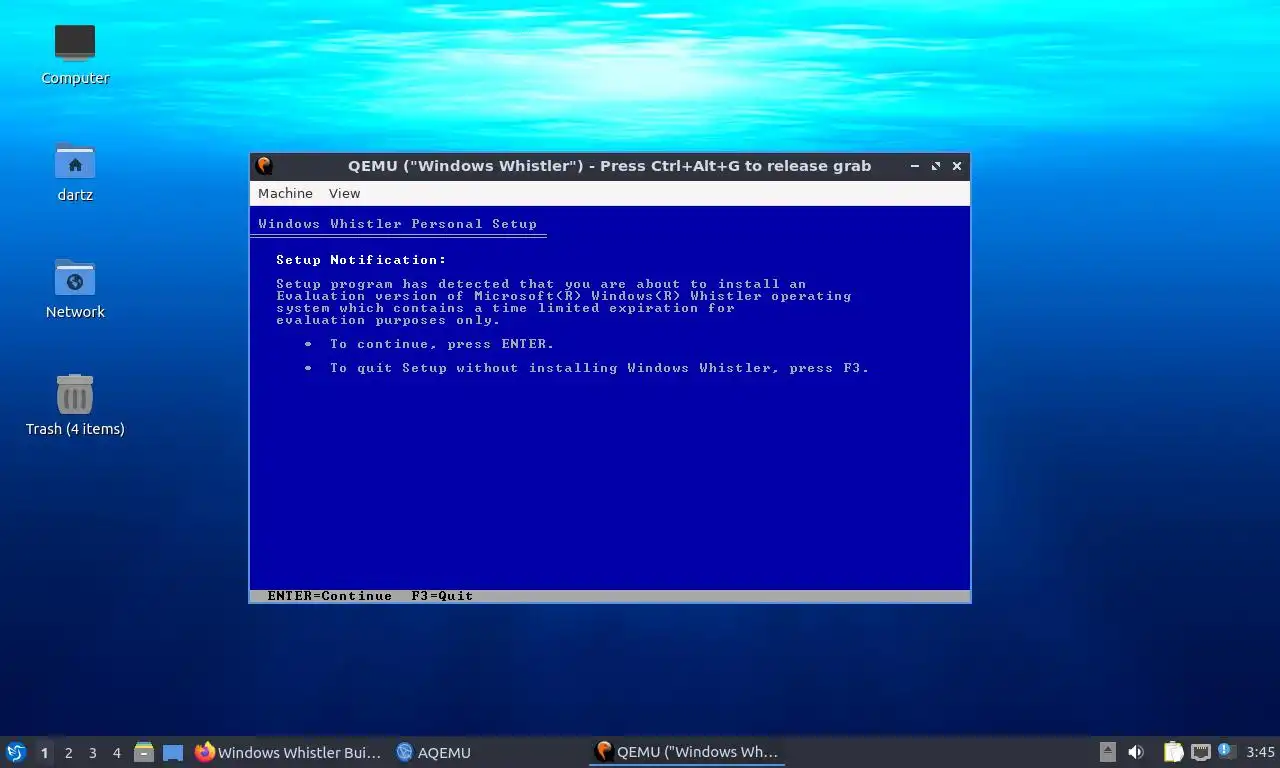Open the Machine menu in QEMU
This screenshot has width=1280, height=768.
coord(285,193)
